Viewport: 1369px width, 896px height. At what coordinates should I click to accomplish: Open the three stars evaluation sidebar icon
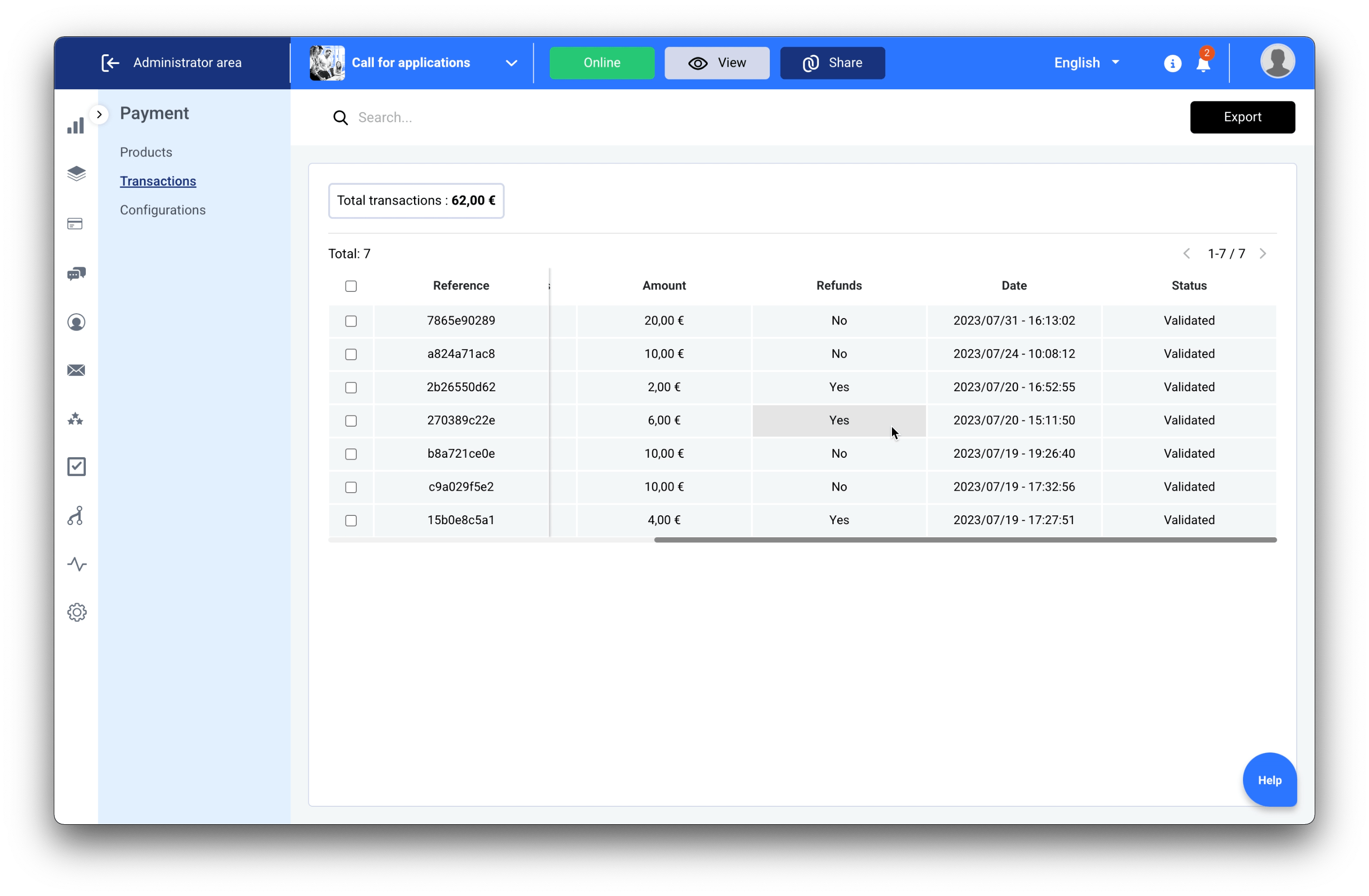(x=75, y=419)
